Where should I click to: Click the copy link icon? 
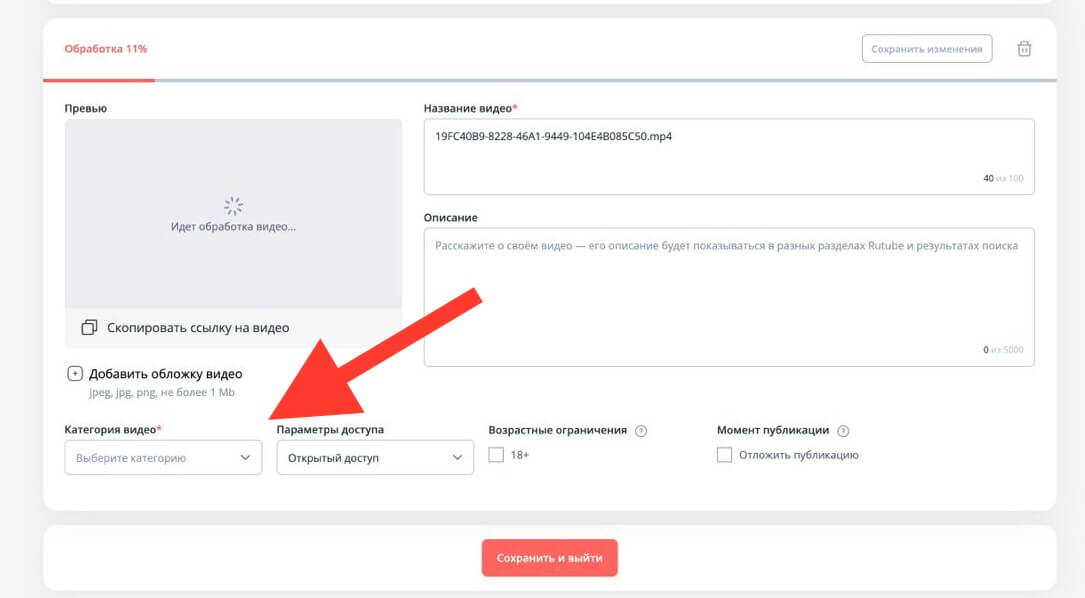(89, 327)
